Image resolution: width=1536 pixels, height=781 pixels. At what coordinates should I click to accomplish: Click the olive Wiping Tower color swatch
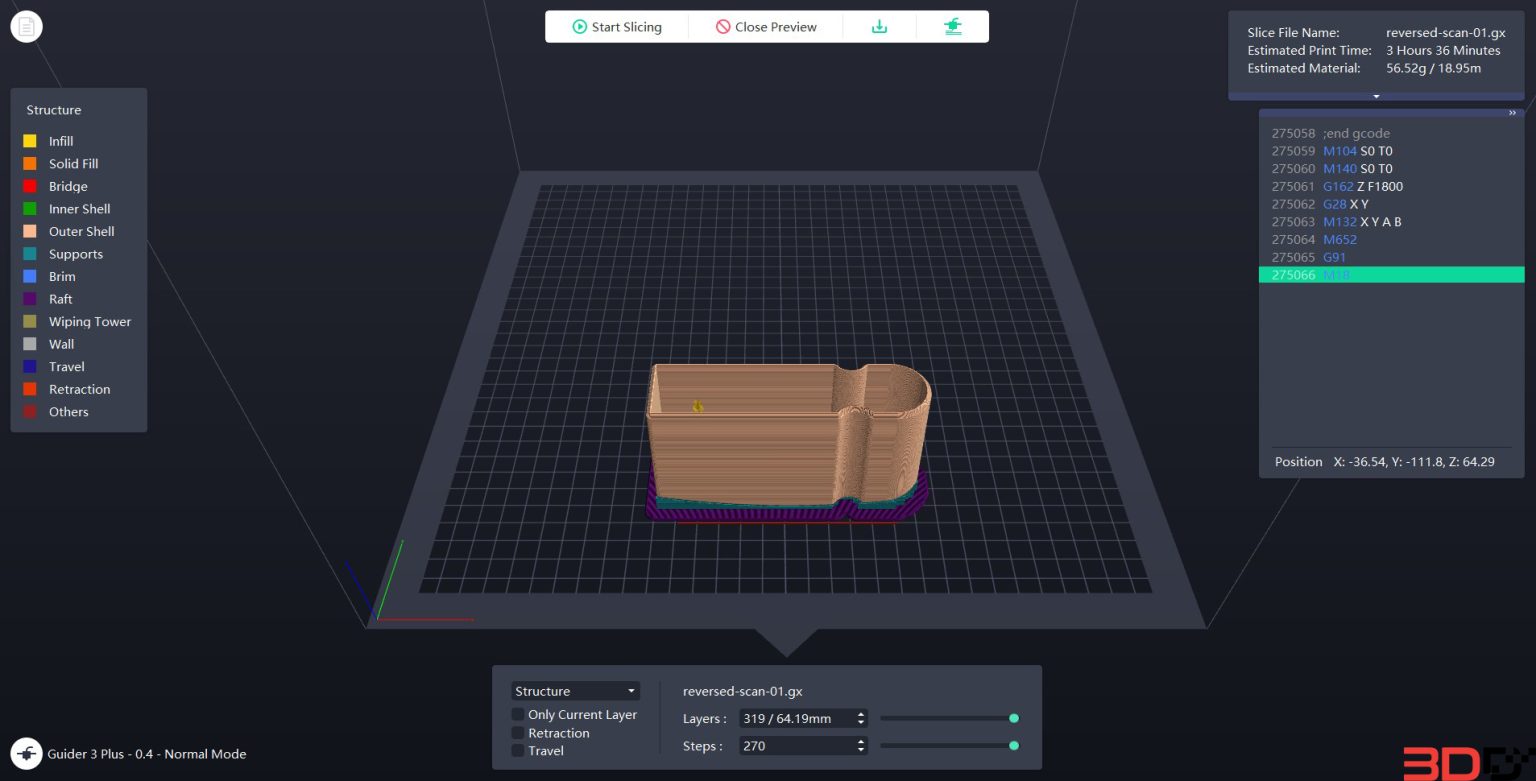tap(30, 321)
